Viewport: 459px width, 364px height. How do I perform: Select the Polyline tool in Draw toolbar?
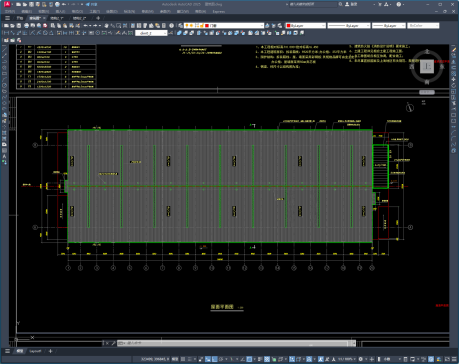[x=4, y=62]
